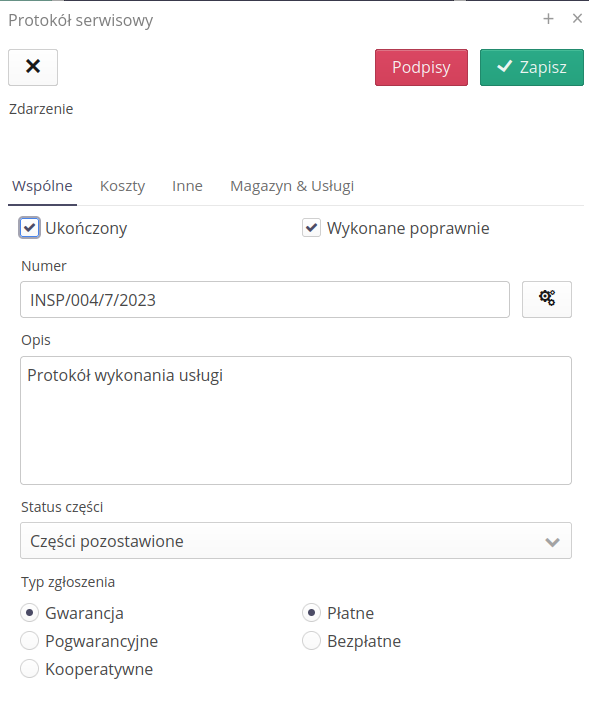Click the plus icon in header
This screenshot has height=704, width=589.
[548, 19]
